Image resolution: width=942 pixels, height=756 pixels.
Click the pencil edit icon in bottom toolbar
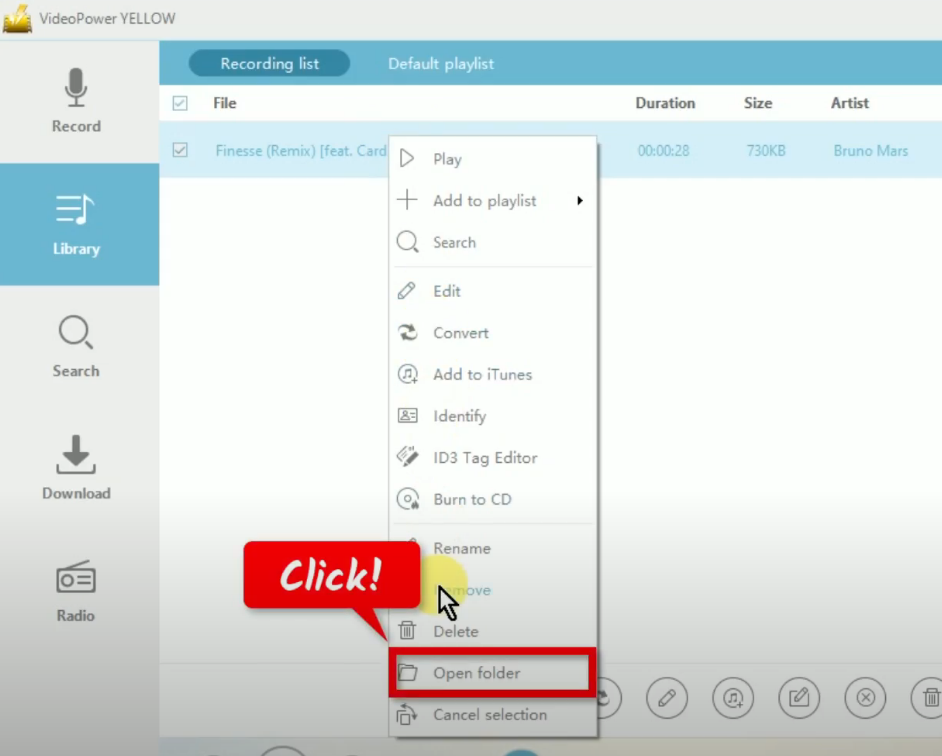(x=666, y=697)
